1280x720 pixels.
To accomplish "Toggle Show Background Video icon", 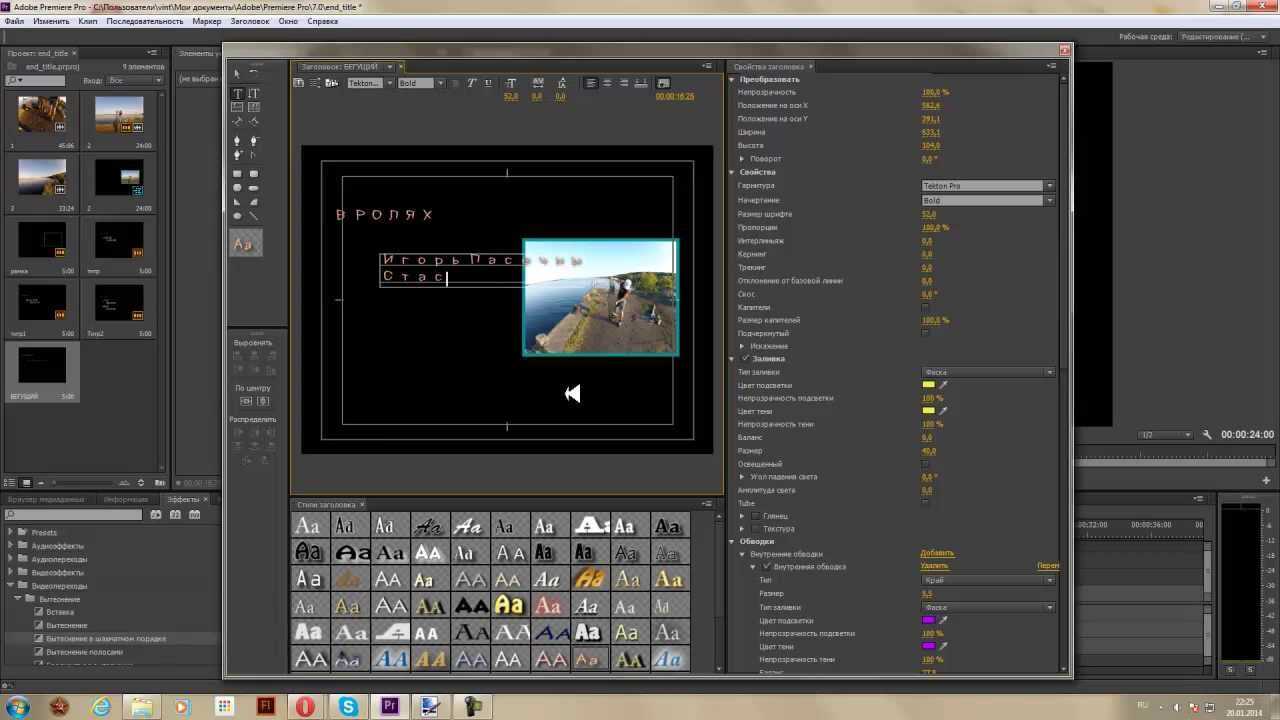I will click(663, 83).
